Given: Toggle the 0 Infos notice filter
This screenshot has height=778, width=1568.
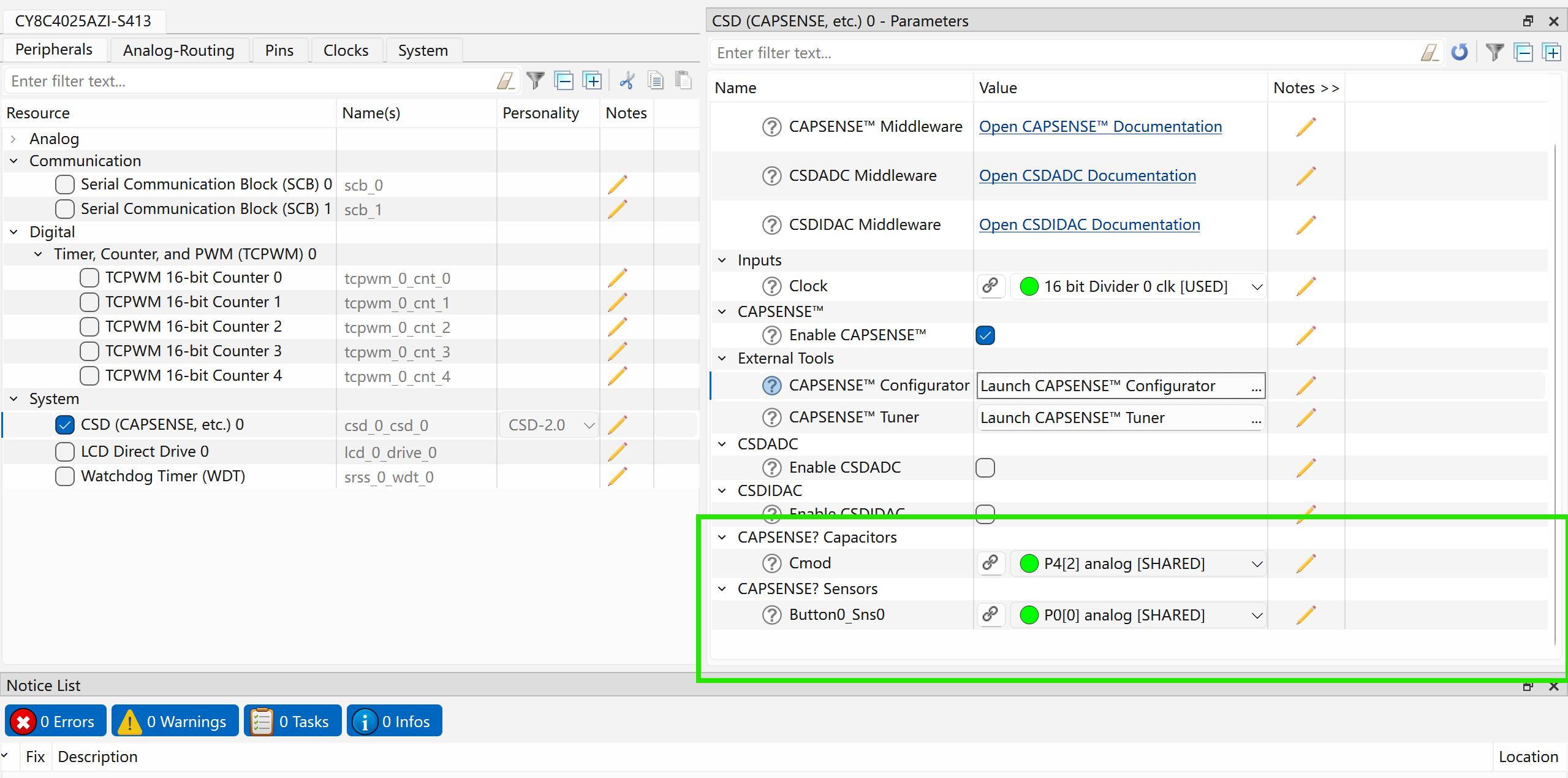Looking at the screenshot, I should 395,722.
